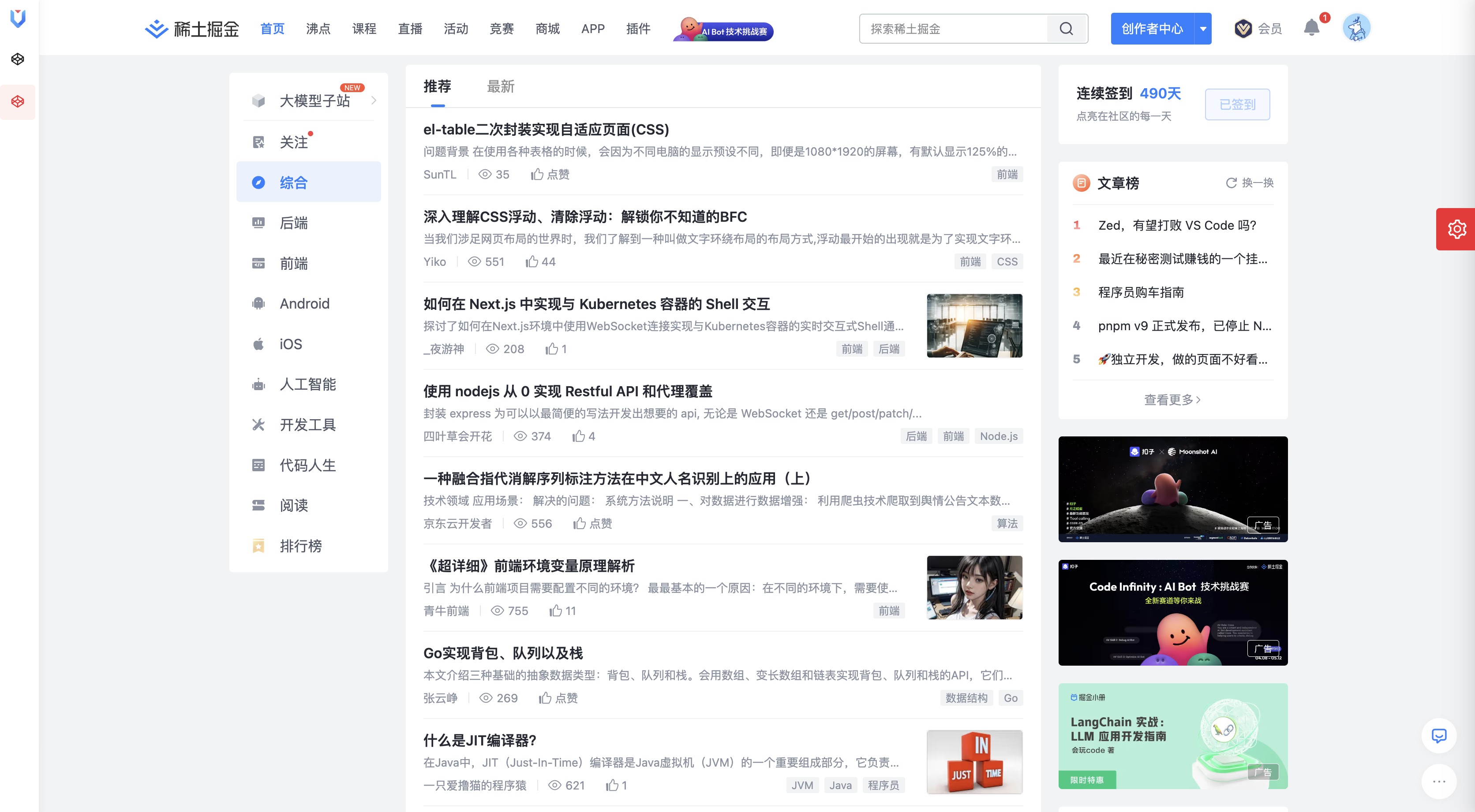Click the 排行榜 ranking icon

coord(258,545)
